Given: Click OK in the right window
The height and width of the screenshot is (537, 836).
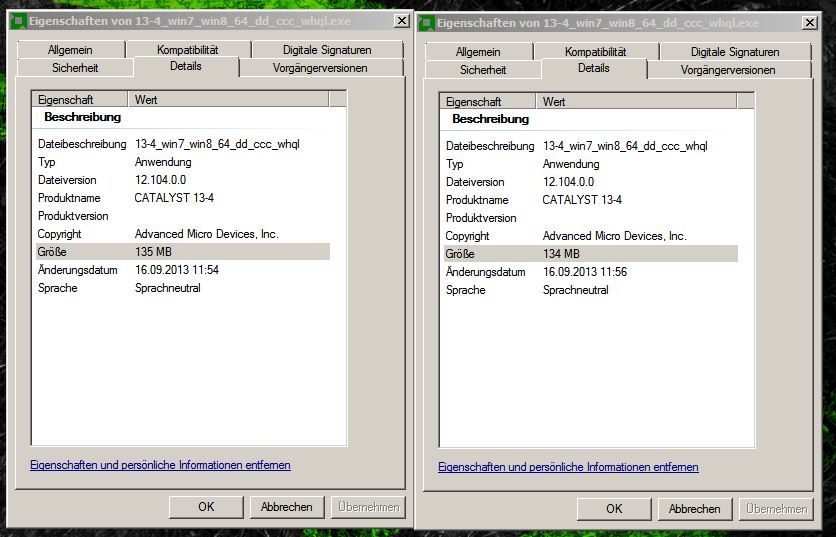Looking at the screenshot, I should (x=614, y=509).
